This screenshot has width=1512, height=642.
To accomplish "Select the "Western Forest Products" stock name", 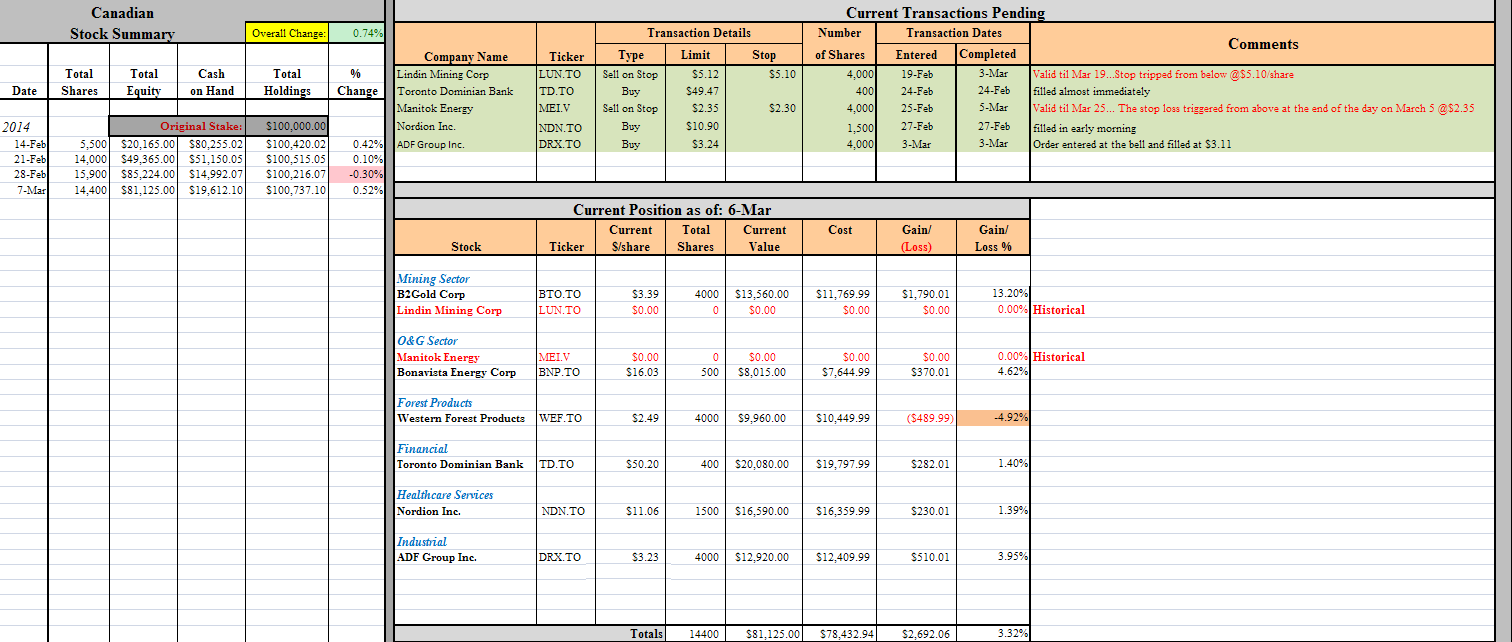I will [461, 418].
